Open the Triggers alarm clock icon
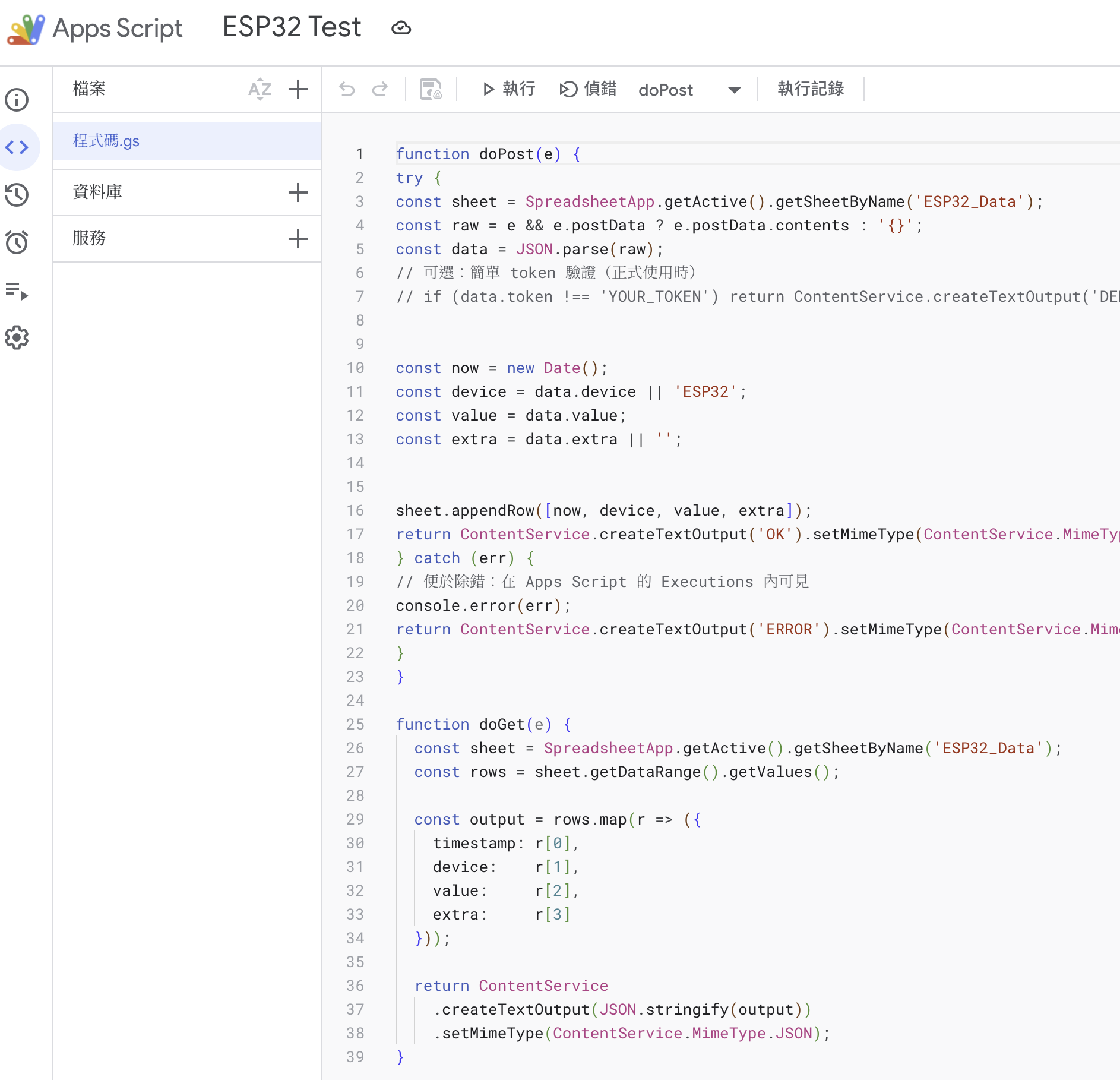 coord(17,242)
